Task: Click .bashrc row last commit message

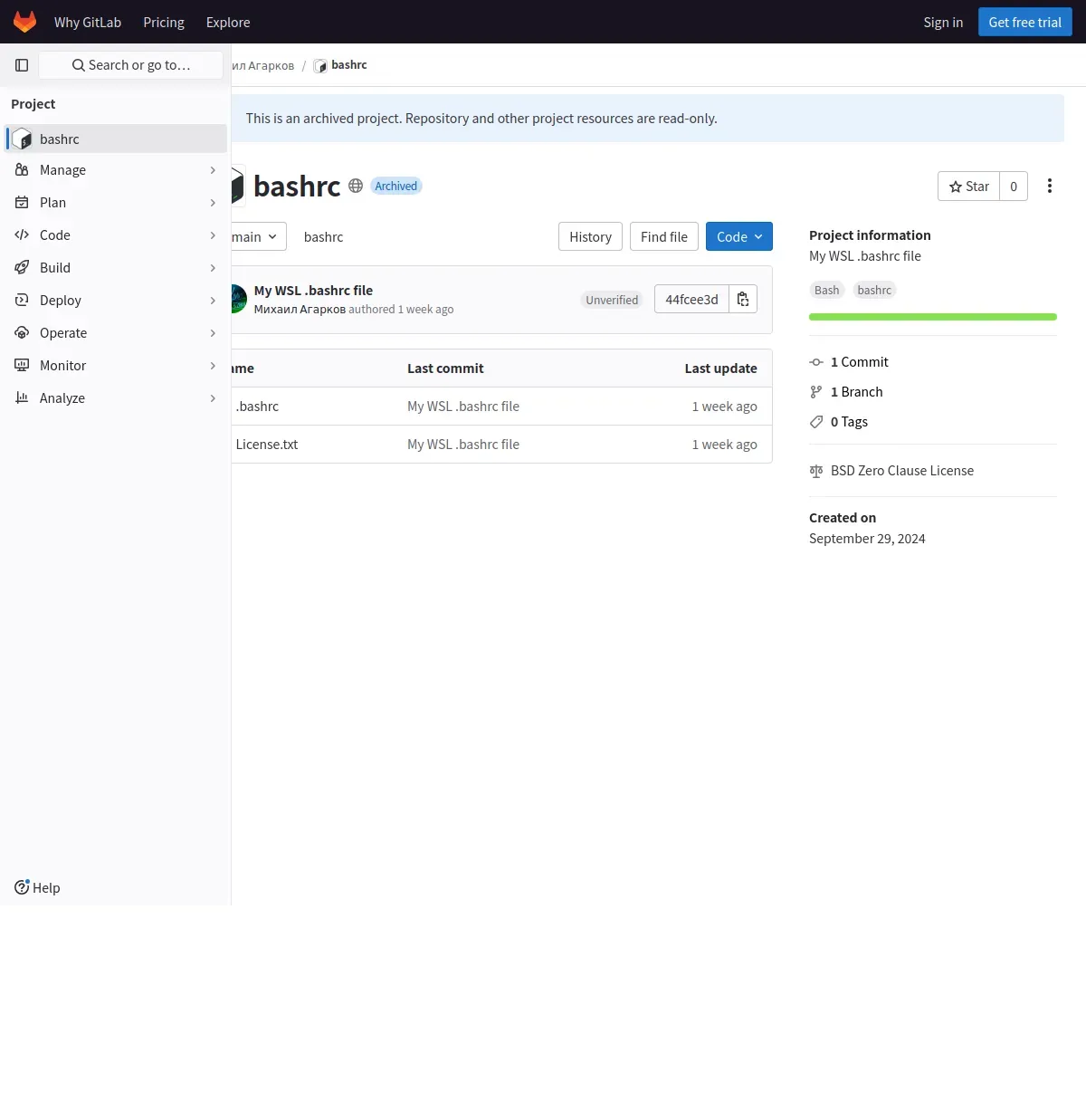Action: 463,407
